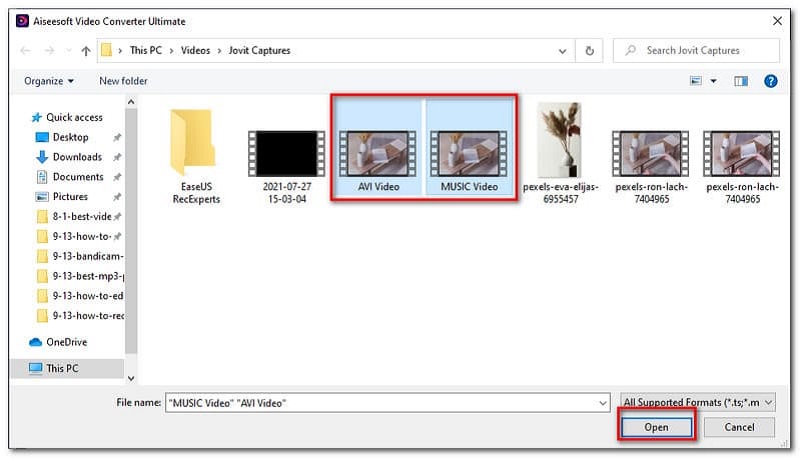Cancel the file selection dialog

point(739,427)
